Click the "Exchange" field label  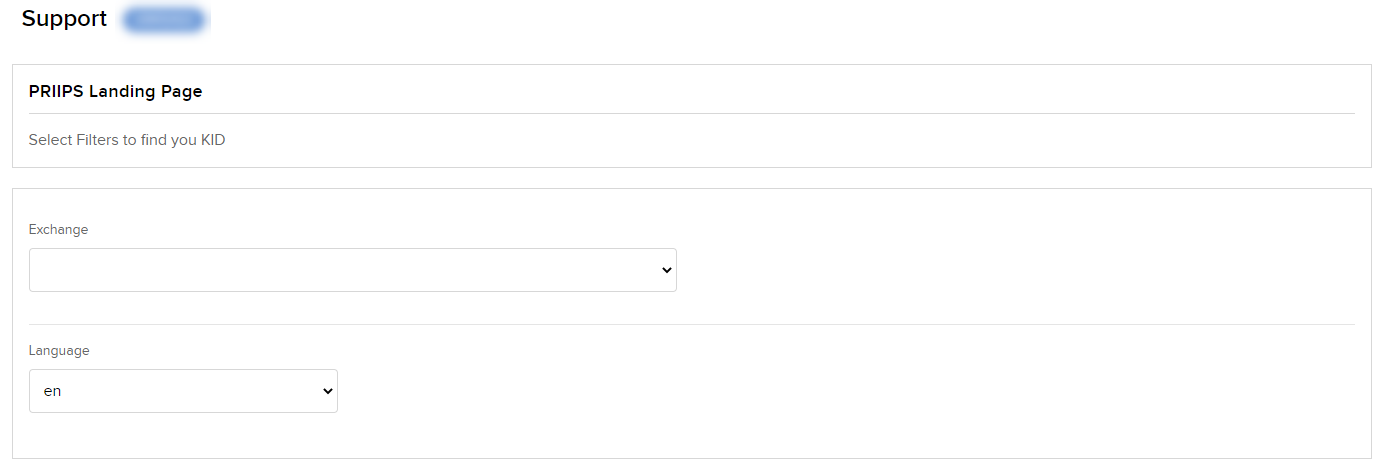(58, 229)
